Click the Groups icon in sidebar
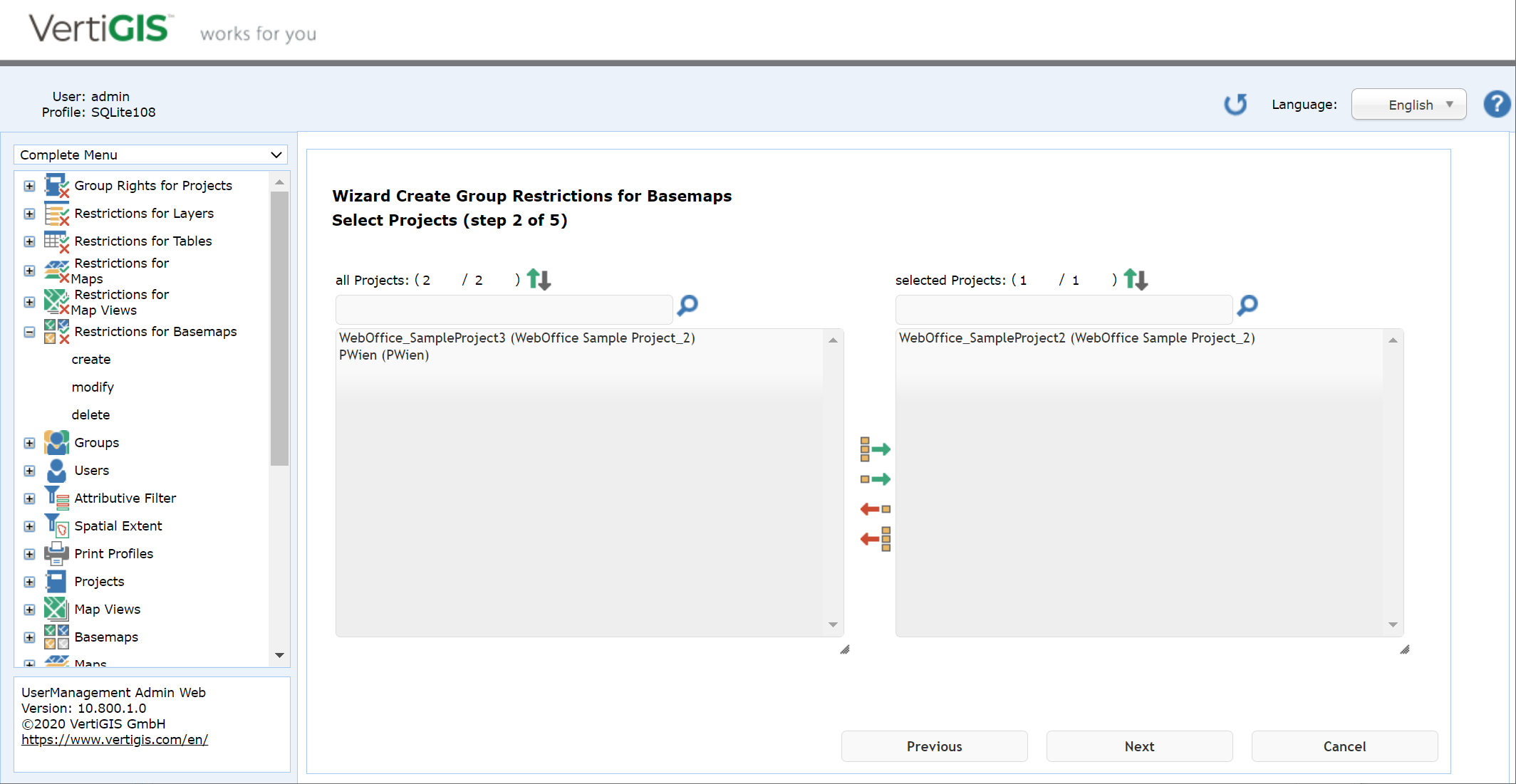Screen dimensions: 1516x784 click(x=57, y=442)
